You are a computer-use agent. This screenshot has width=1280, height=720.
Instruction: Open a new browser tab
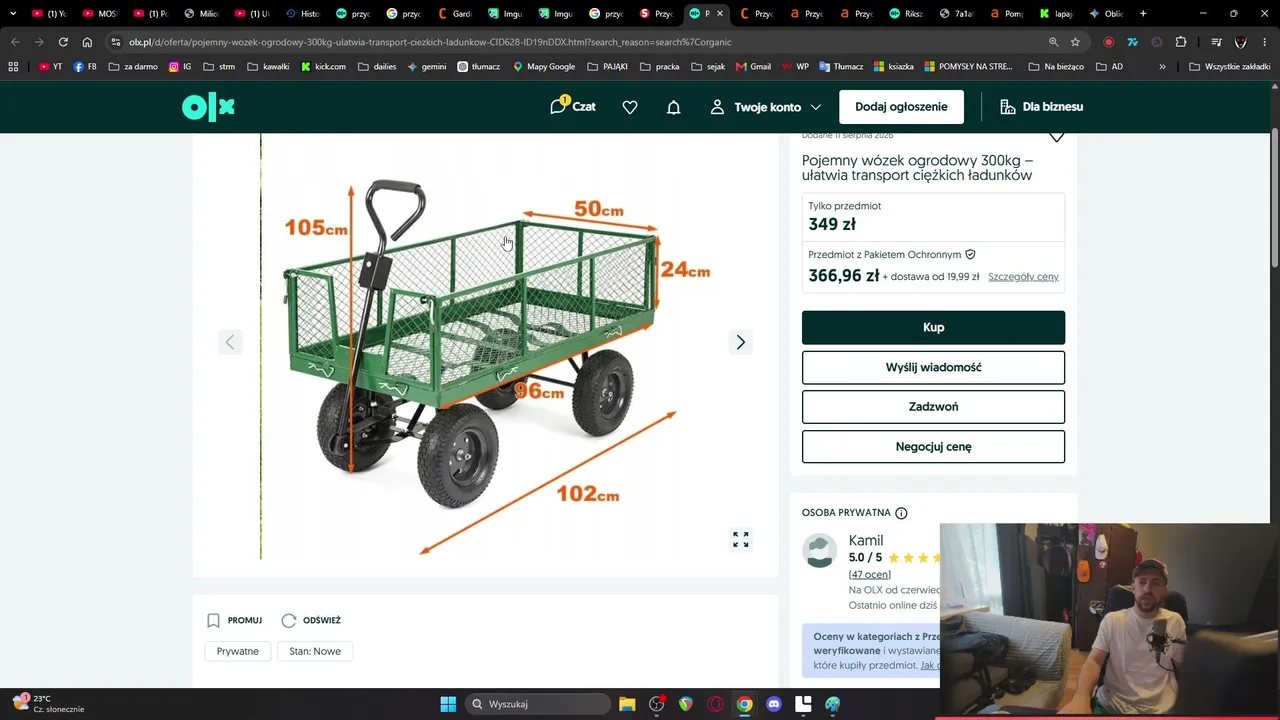(1143, 14)
